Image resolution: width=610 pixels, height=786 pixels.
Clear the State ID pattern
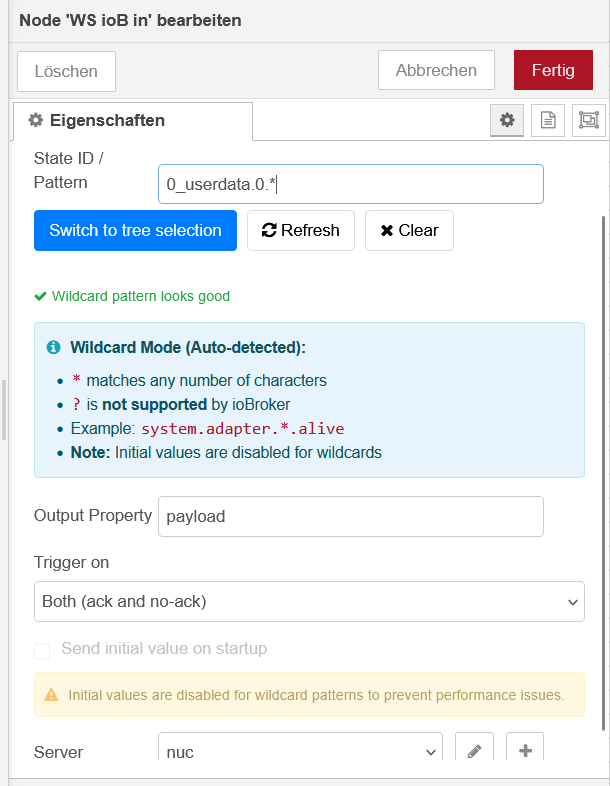click(x=409, y=230)
